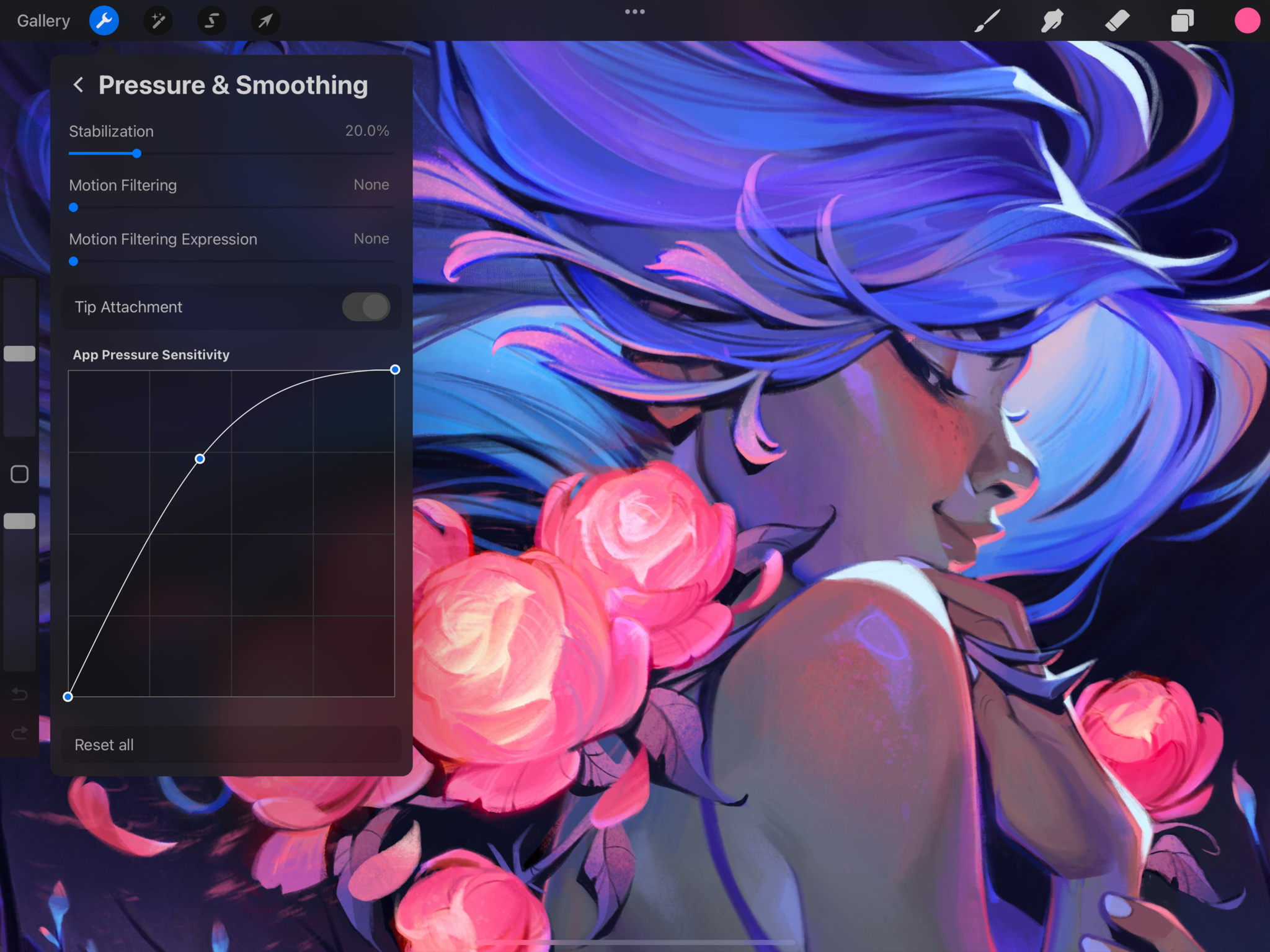Adjust the Stabilization slider handle
Image resolution: width=1270 pixels, height=952 pixels.
click(136, 153)
